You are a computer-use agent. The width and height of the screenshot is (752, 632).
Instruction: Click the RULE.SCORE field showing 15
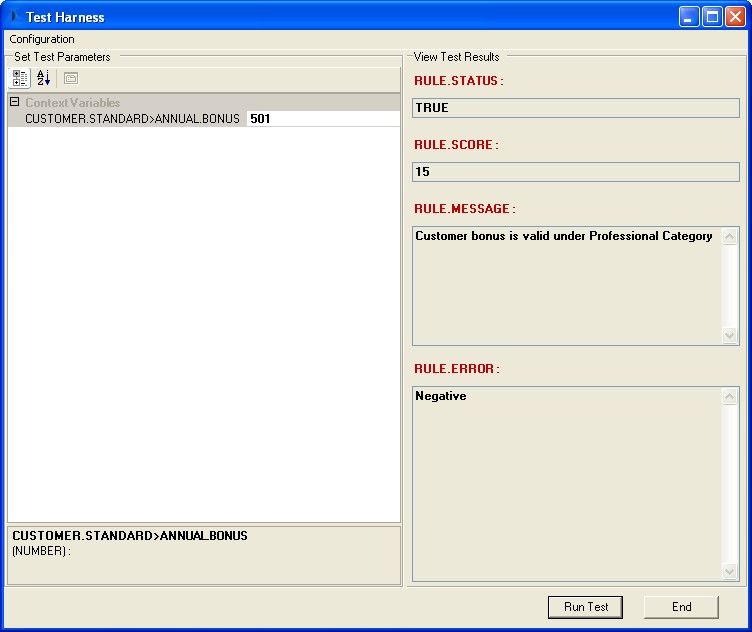coord(575,172)
